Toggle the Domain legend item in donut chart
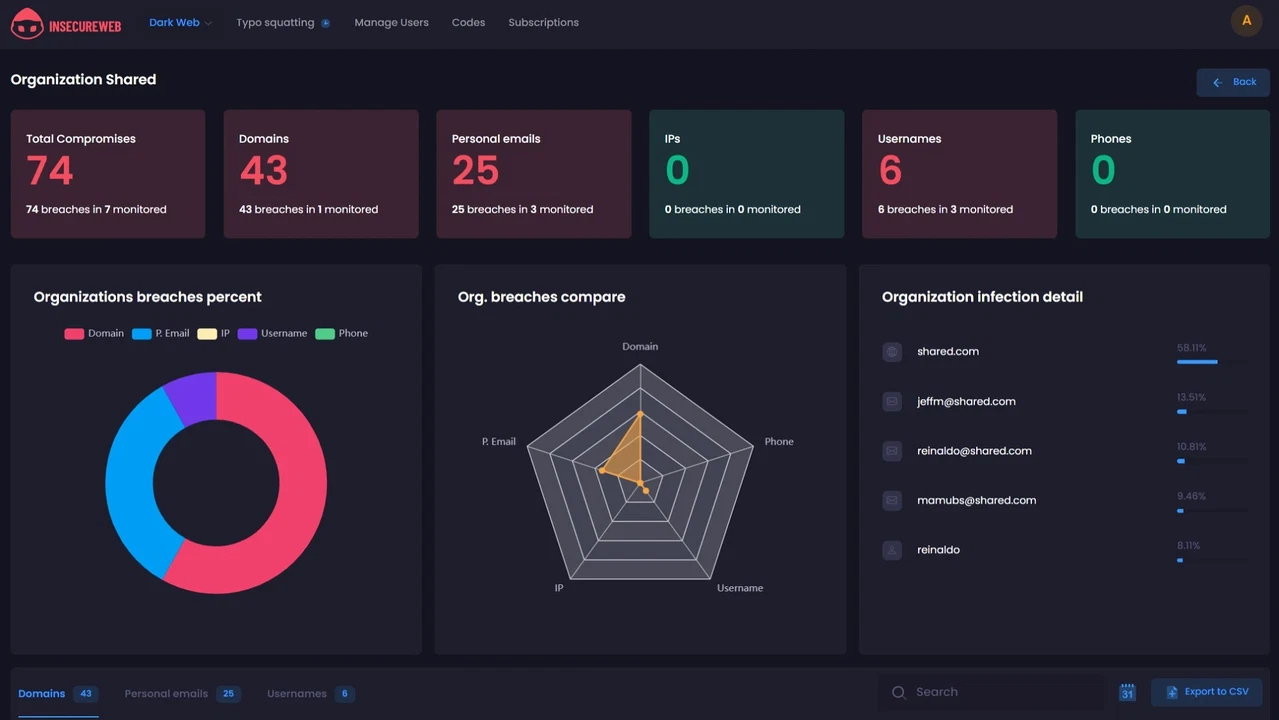The width and height of the screenshot is (1279, 720). (x=94, y=334)
